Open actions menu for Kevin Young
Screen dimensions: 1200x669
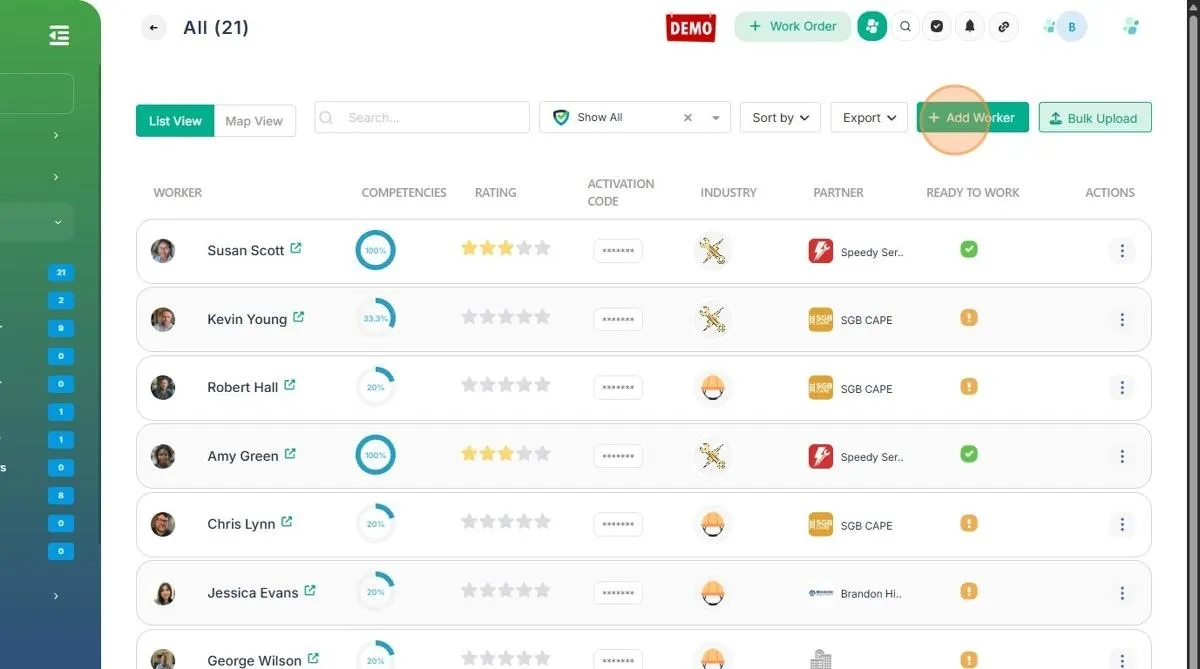pyautogui.click(x=1121, y=320)
